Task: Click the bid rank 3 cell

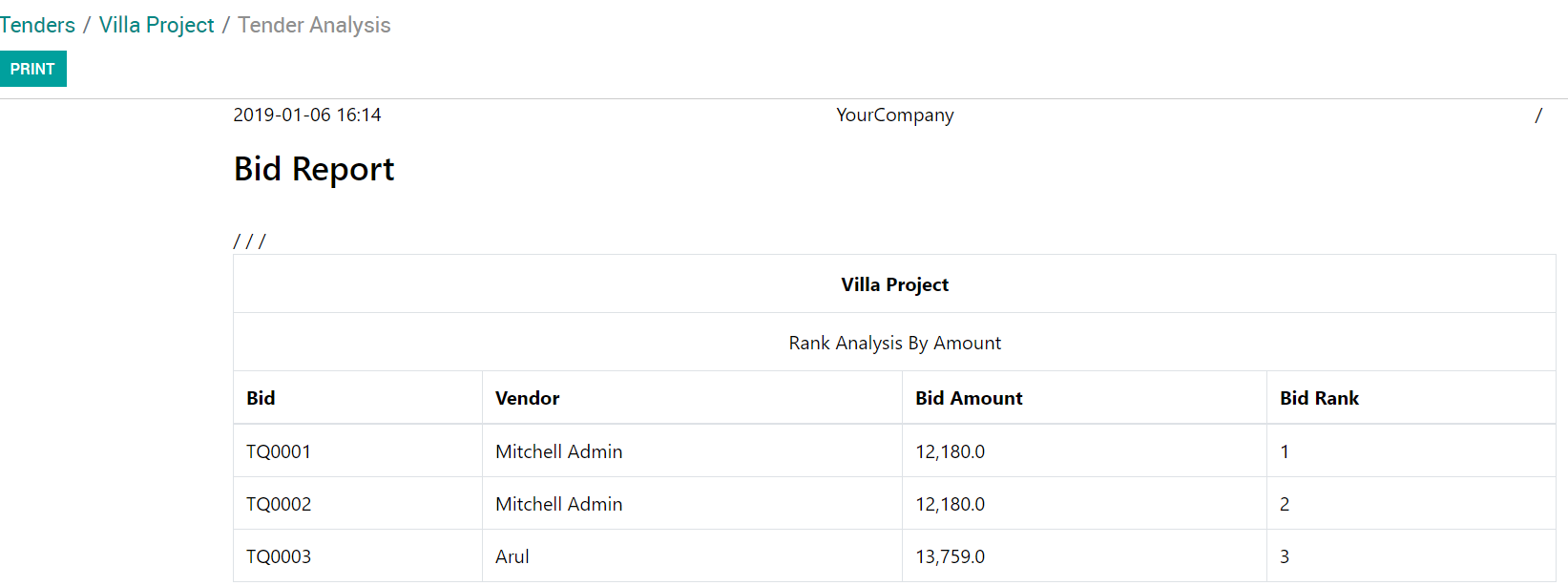Action: (x=1285, y=556)
